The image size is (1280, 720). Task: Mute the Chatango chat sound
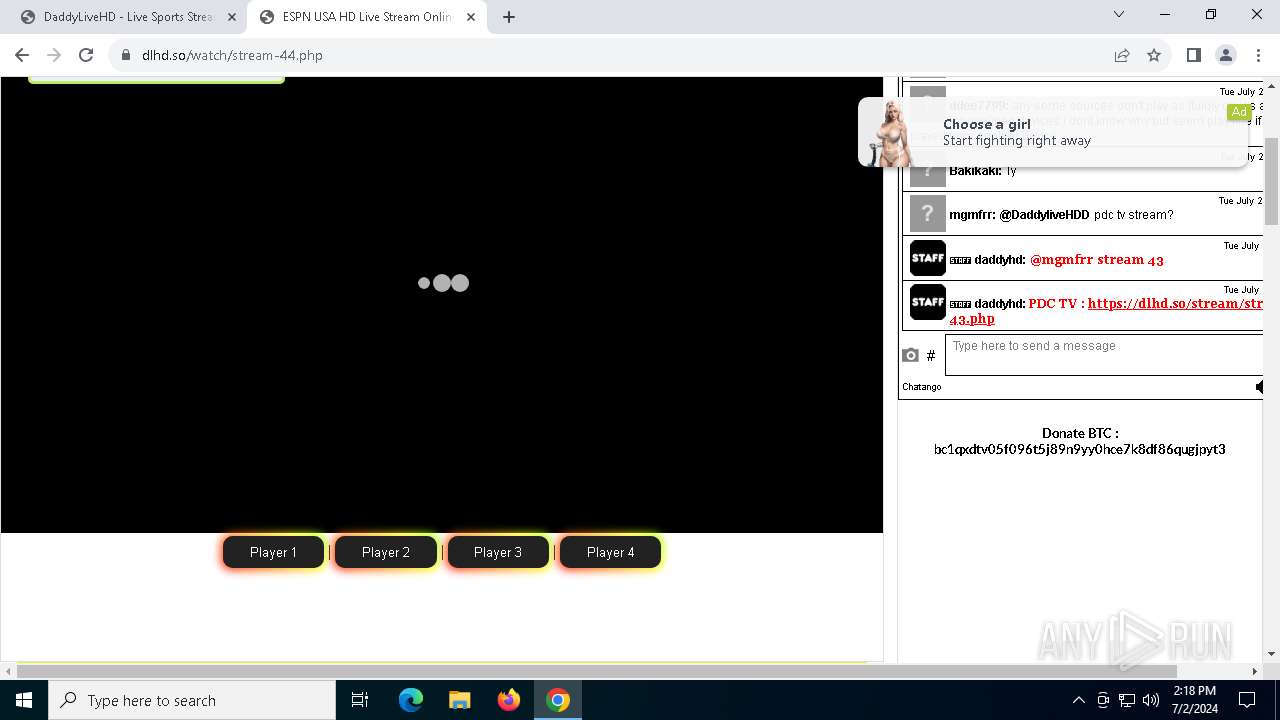(1259, 386)
